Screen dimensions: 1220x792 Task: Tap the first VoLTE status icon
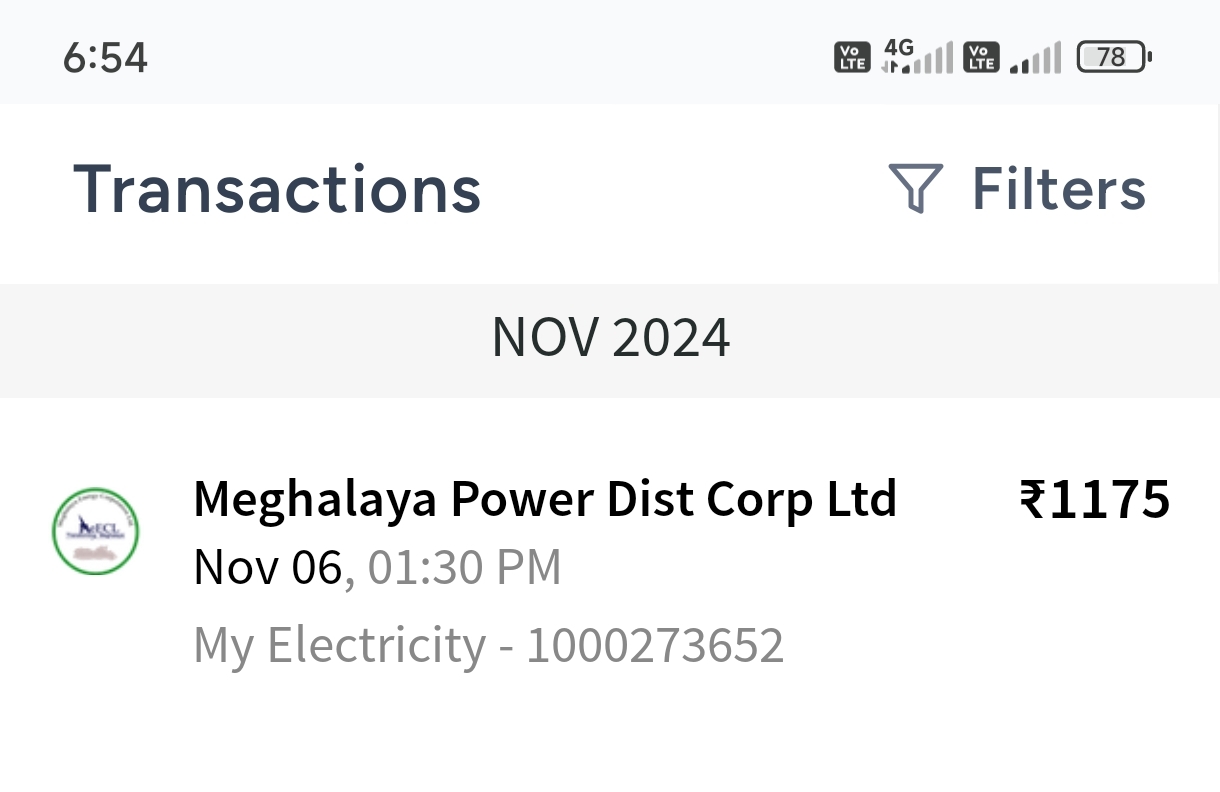coord(851,57)
